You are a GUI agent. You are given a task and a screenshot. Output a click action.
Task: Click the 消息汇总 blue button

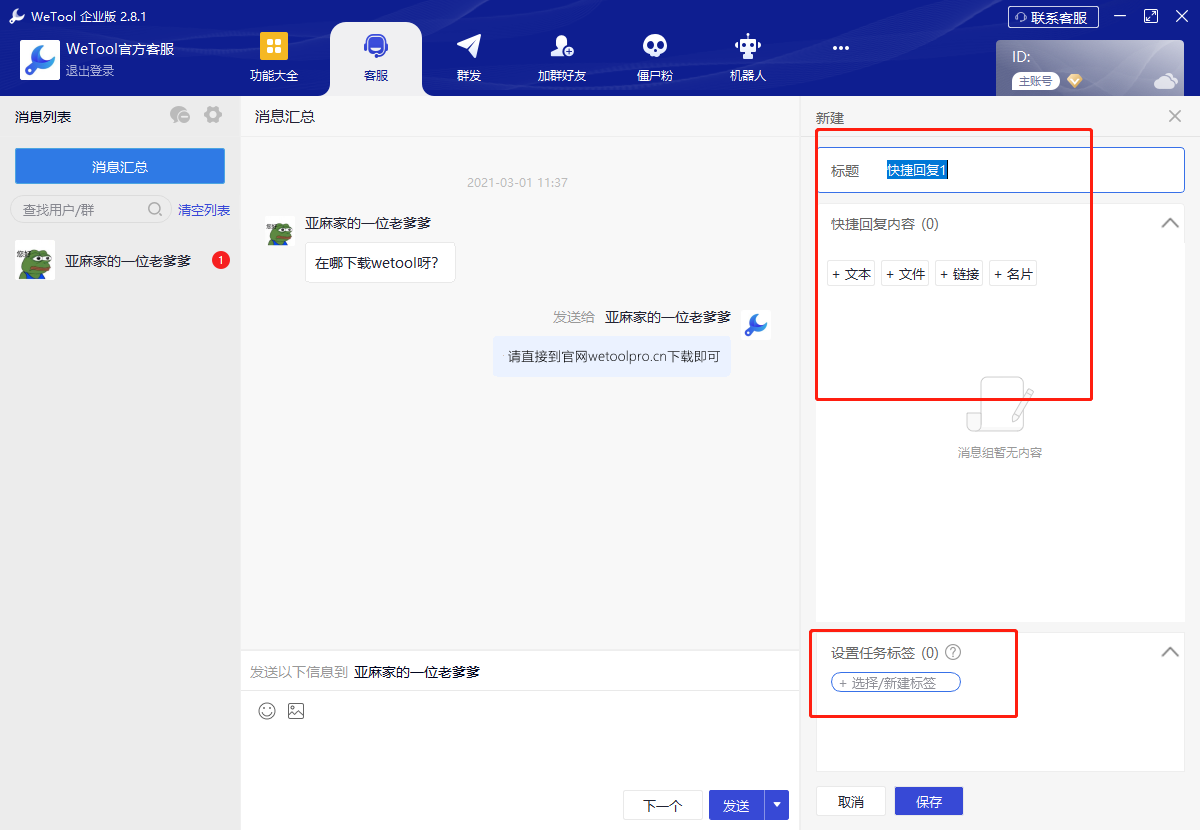click(120, 166)
